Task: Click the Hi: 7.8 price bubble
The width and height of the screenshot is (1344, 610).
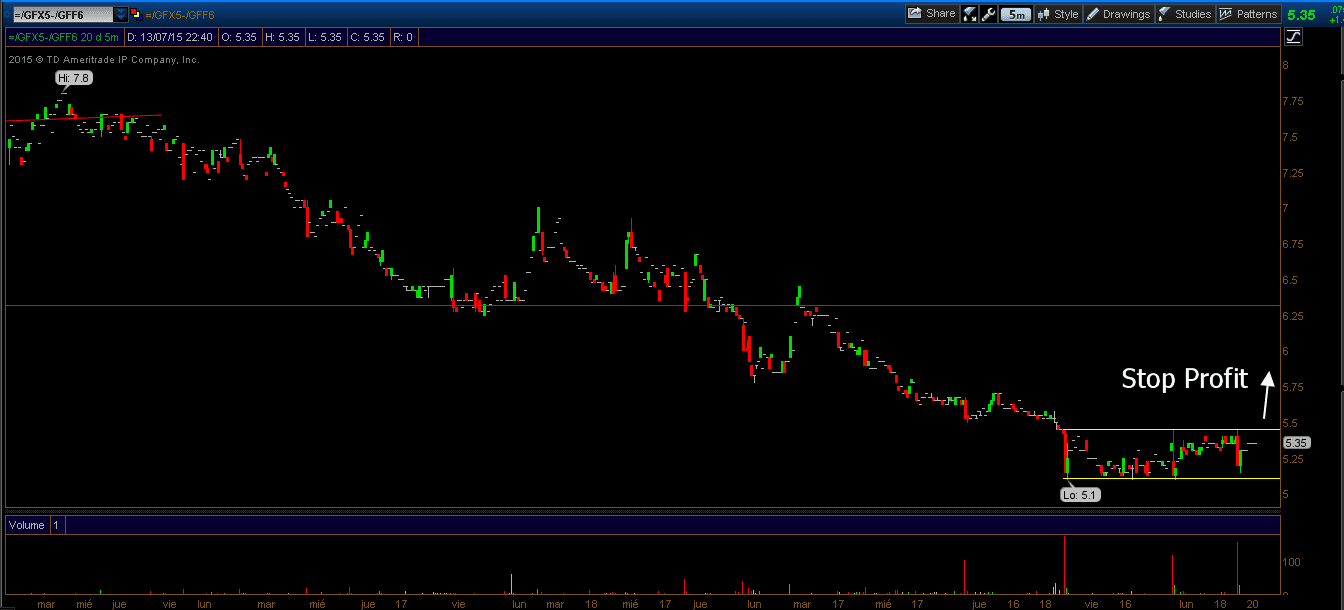Action: point(73,77)
